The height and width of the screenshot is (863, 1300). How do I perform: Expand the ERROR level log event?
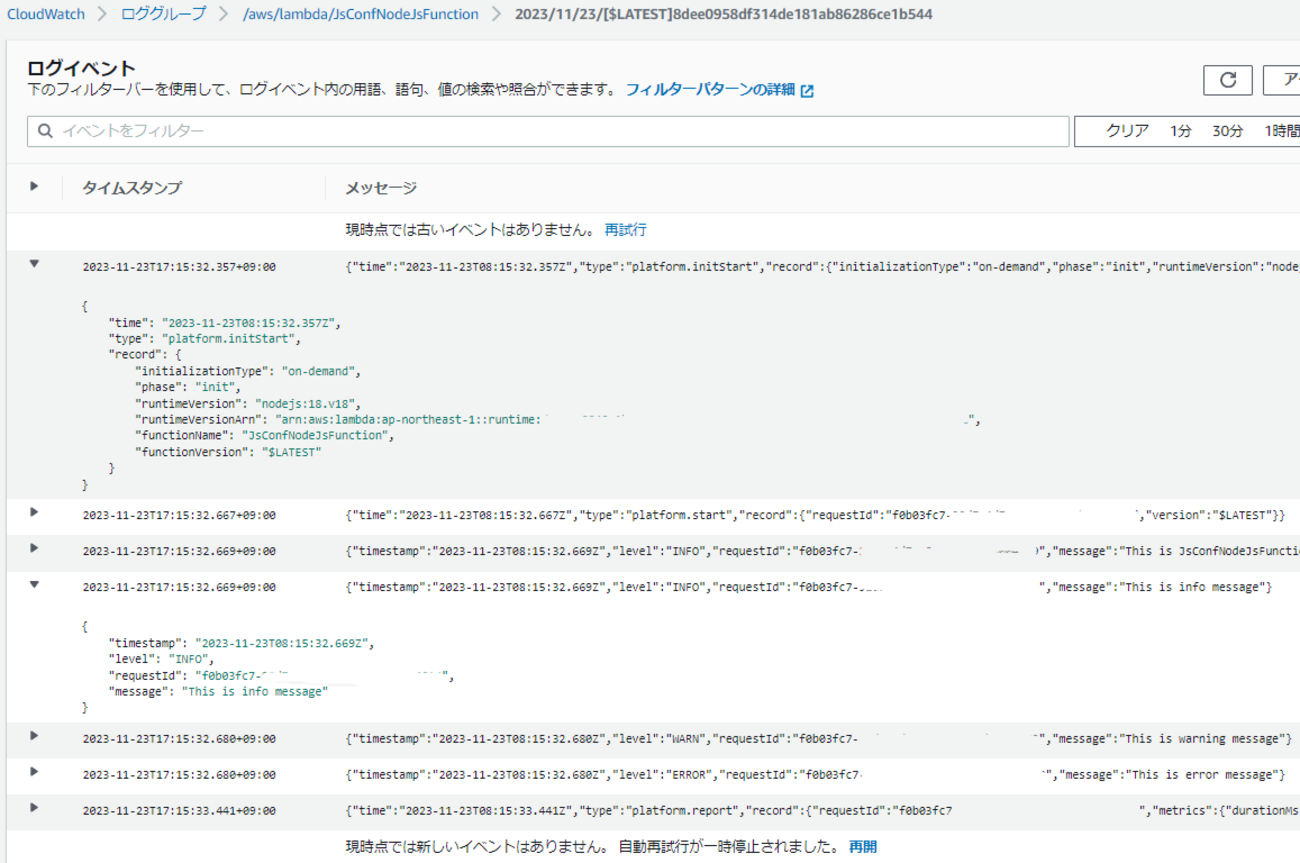click(x=34, y=773)
